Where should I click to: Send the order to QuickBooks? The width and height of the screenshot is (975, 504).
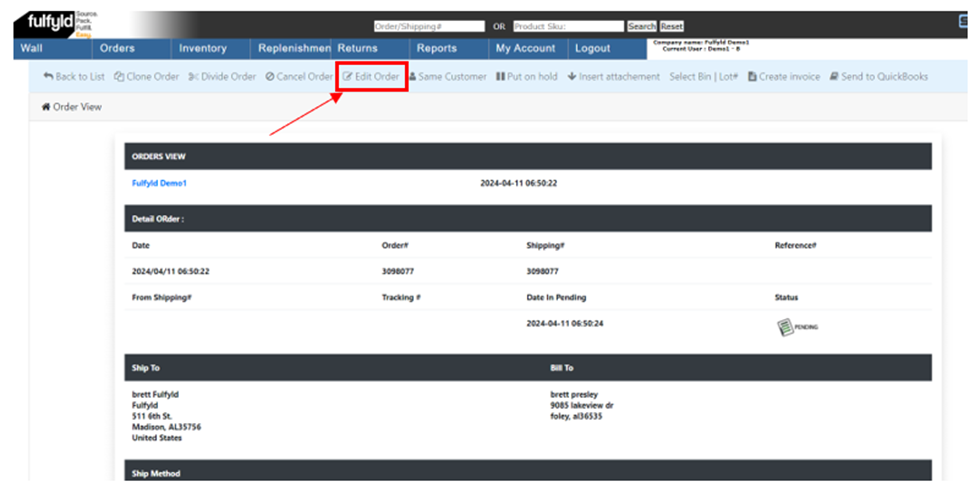pyautogui.click(x=878, y=77)
